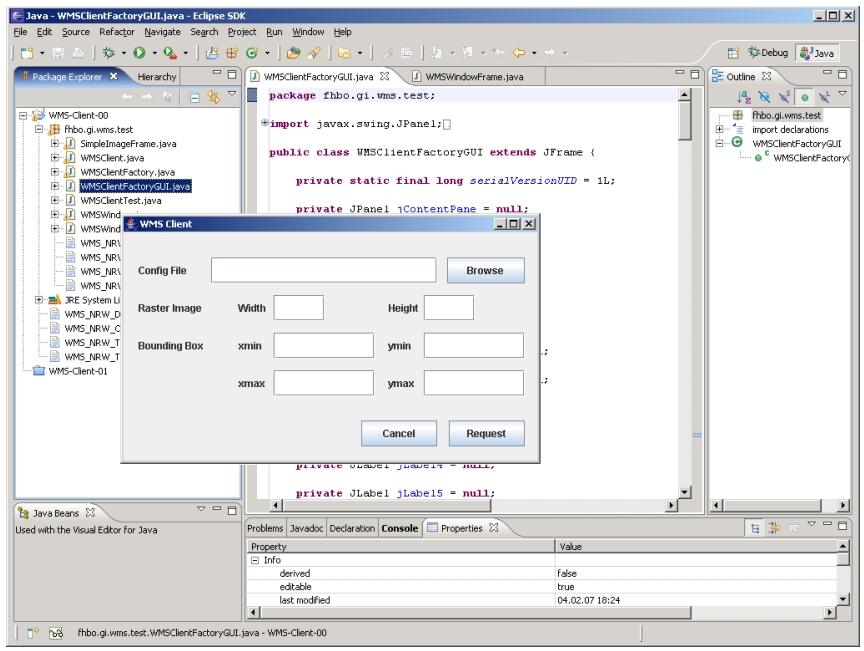Open the Outline view menu triangle
The width and height of the screenshot is (864, 651).
pyautogui.click(x=843, y=94)
